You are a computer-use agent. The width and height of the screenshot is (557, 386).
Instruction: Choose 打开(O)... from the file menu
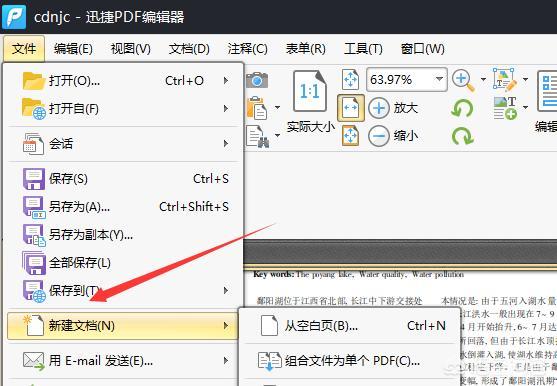(x=123, y=81)
